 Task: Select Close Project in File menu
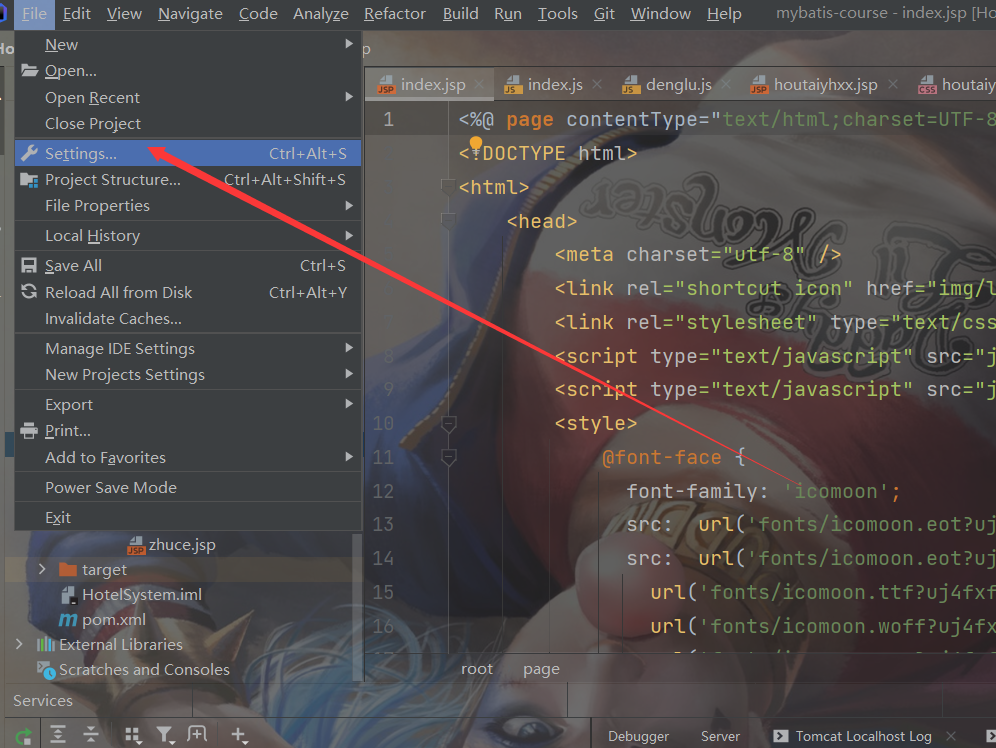pos(187,123)
